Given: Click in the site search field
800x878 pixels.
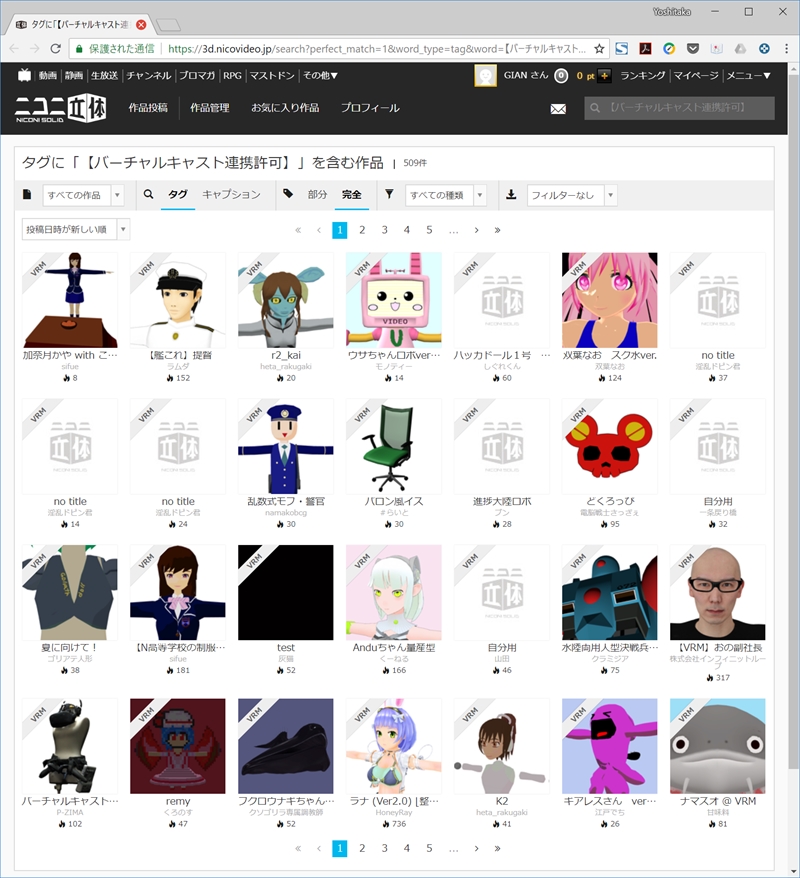Looking at the screenshot, I should point(680,108).
